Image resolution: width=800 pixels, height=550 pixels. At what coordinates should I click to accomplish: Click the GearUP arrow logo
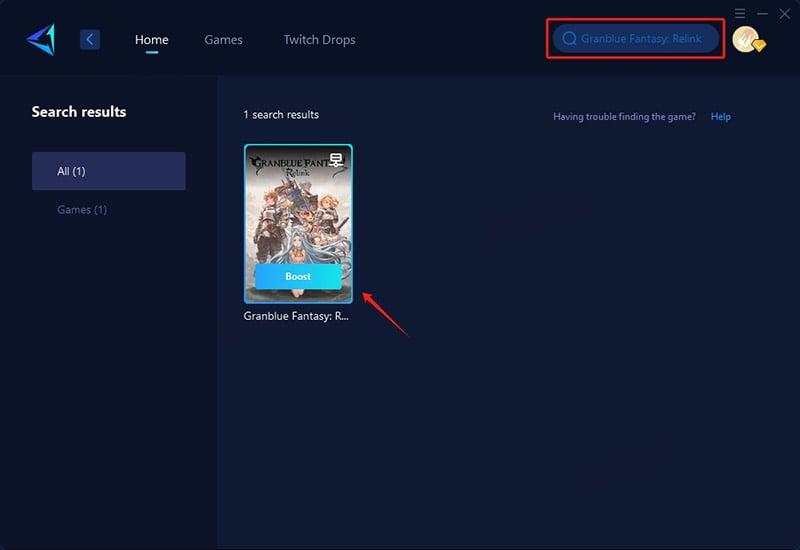pos(41,39)
